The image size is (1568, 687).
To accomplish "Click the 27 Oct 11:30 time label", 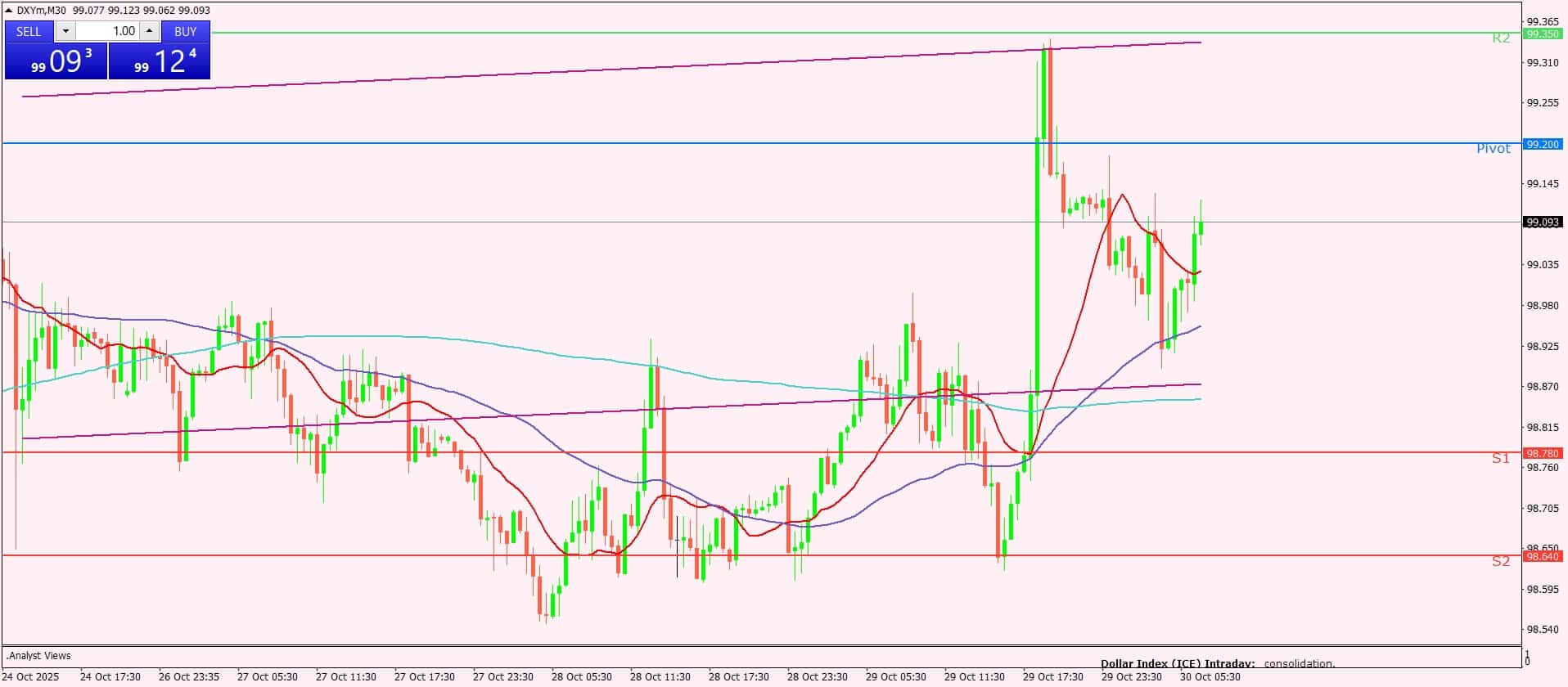I will coord(346,676).
